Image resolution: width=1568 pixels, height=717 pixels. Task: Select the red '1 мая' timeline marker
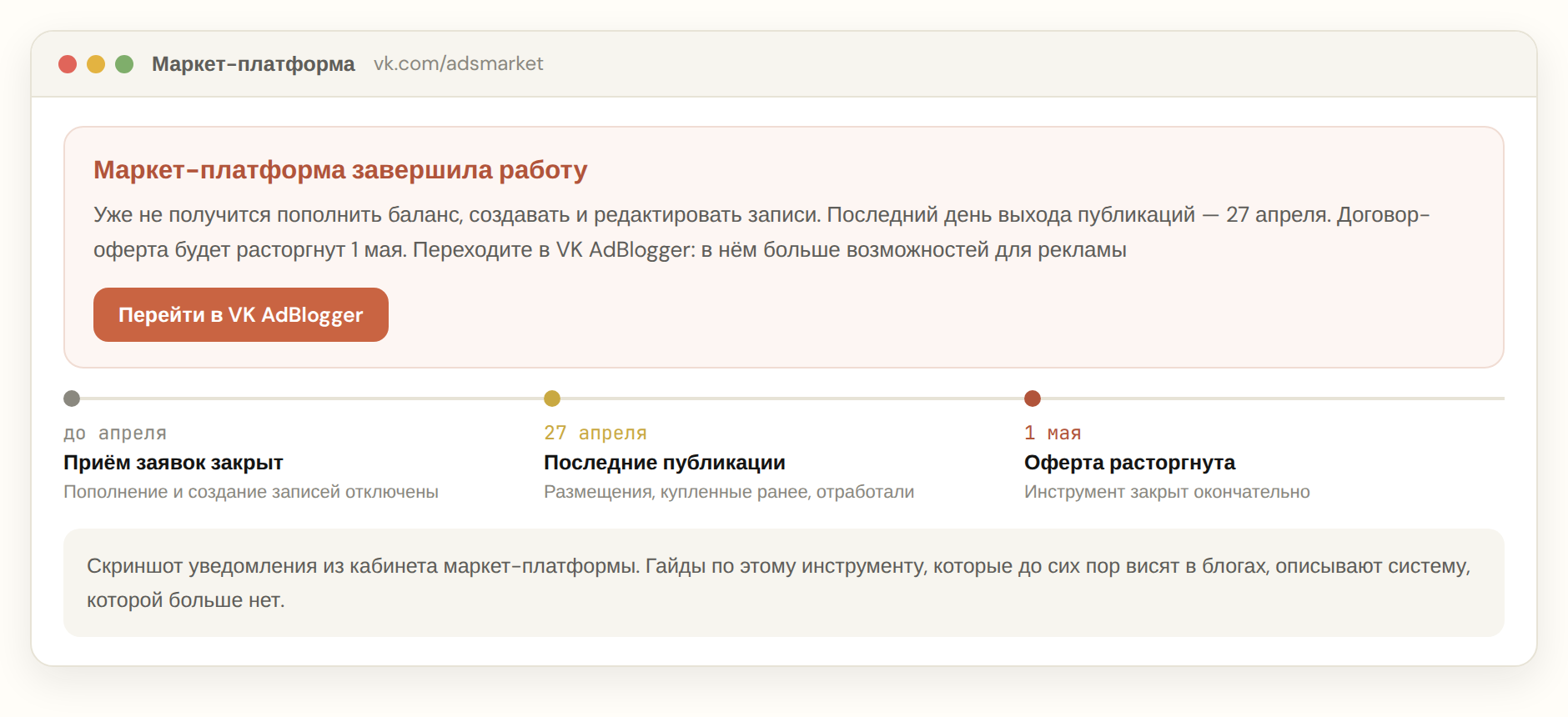pos(1033,399)
